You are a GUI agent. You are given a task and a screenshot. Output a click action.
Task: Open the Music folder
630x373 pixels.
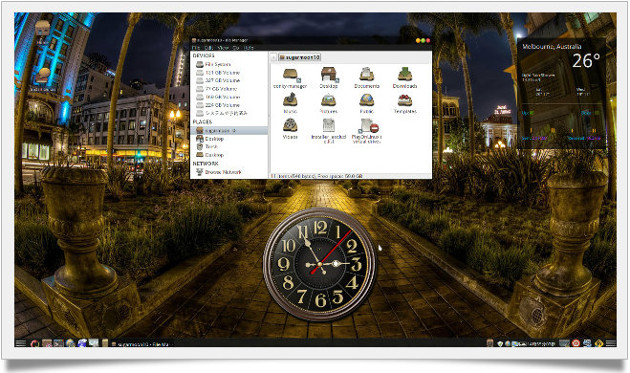pos(290,103)
